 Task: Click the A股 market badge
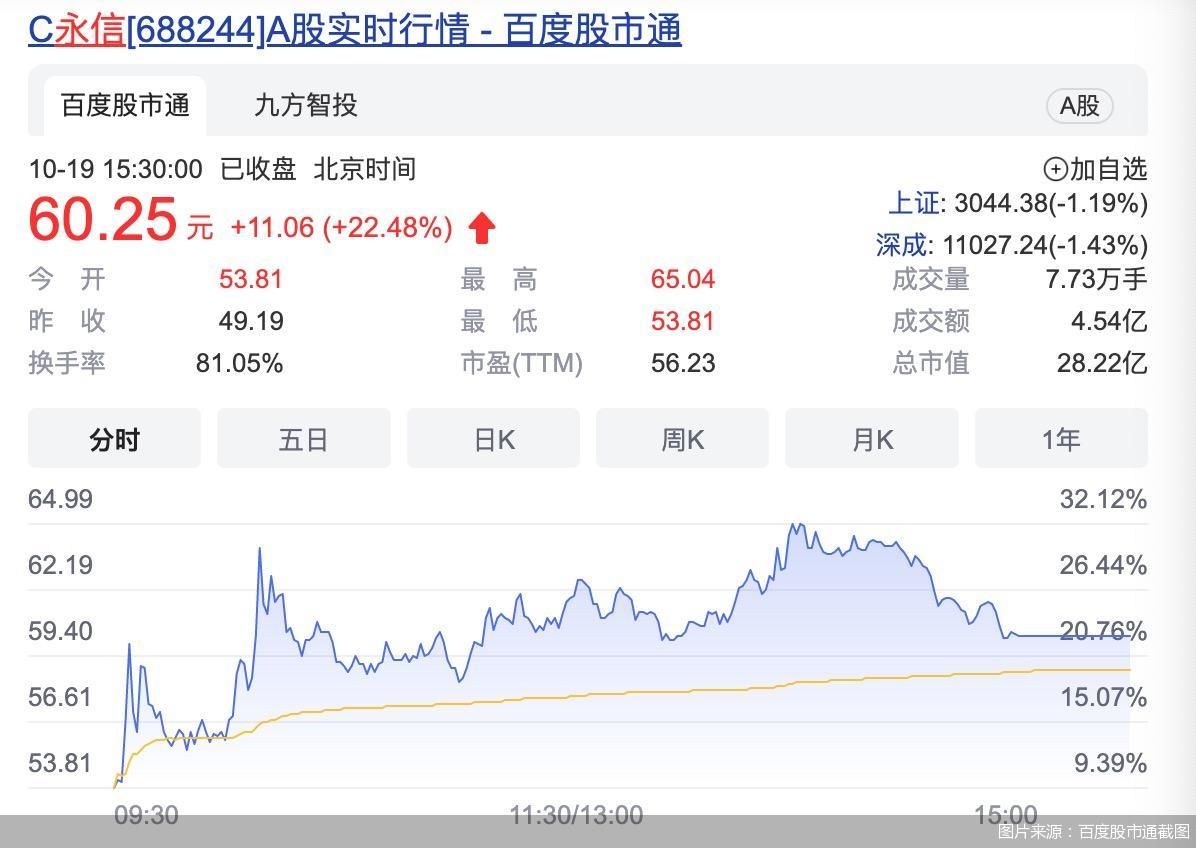pos(1079,106)
